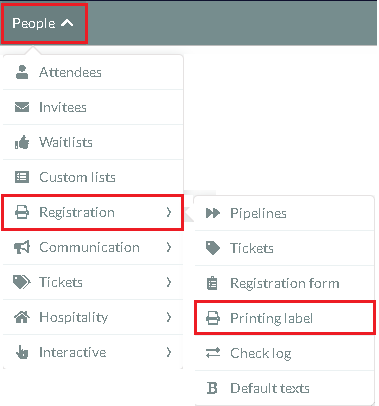Expand the Tickets submenu chevron in People menu

pyautogui.click(x=169, y=282)
